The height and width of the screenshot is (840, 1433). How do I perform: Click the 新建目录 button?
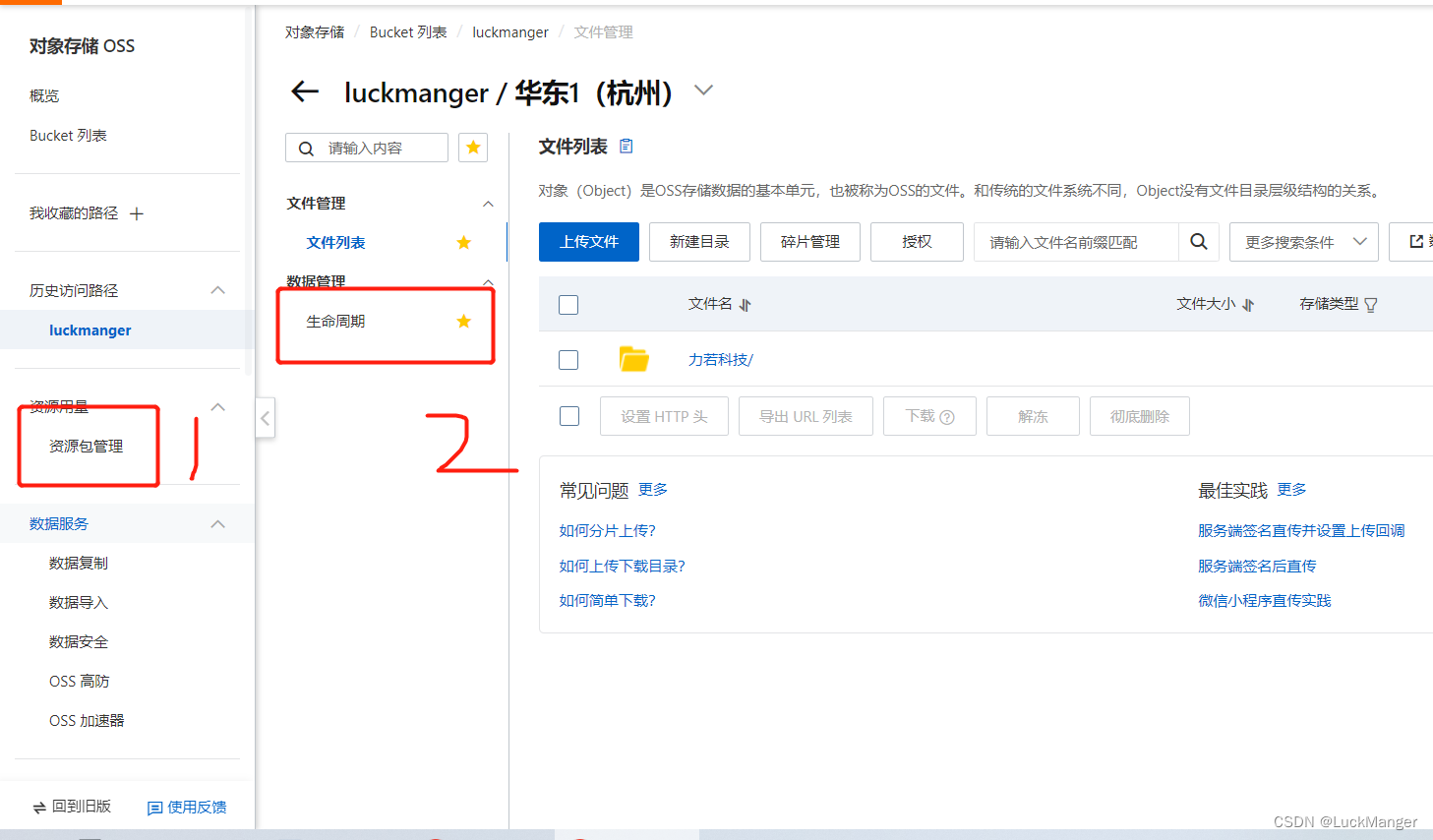[x=699, y=242]
